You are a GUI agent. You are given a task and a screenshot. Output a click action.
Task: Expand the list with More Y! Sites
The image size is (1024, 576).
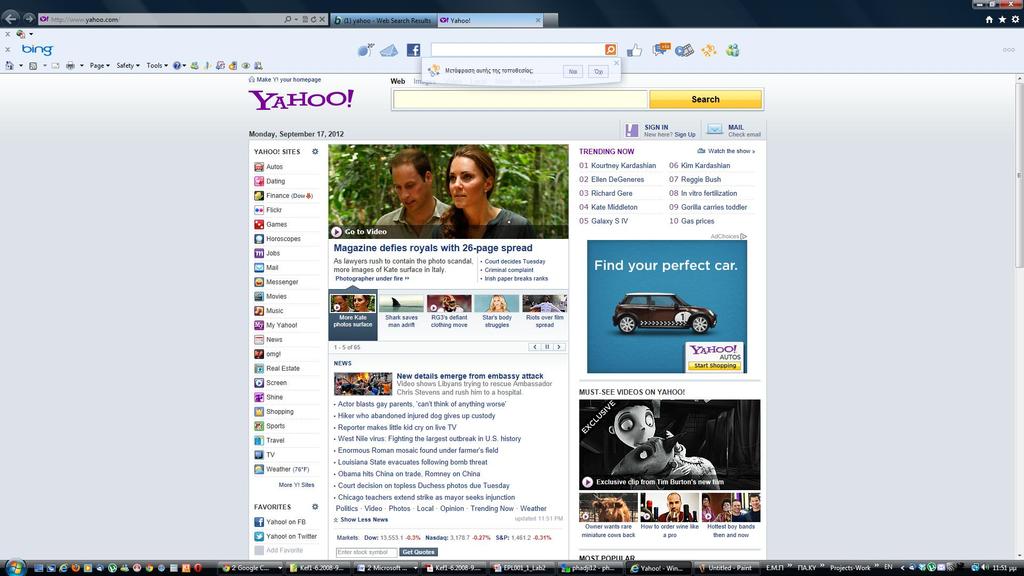pyautogui.click(x=296, y=485)
